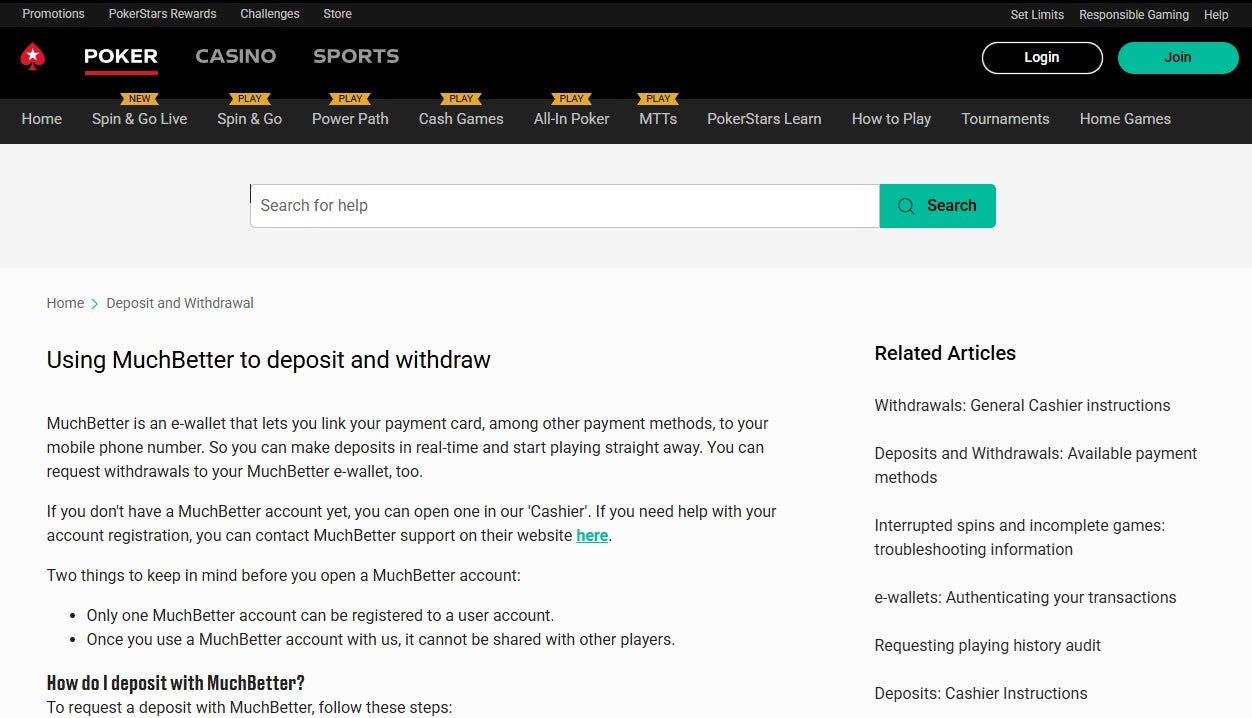This screenshot has height=718, width=1252.
Task: Click Deposit and Withdrawal in the breadcrumb
Action: (180, 303)
